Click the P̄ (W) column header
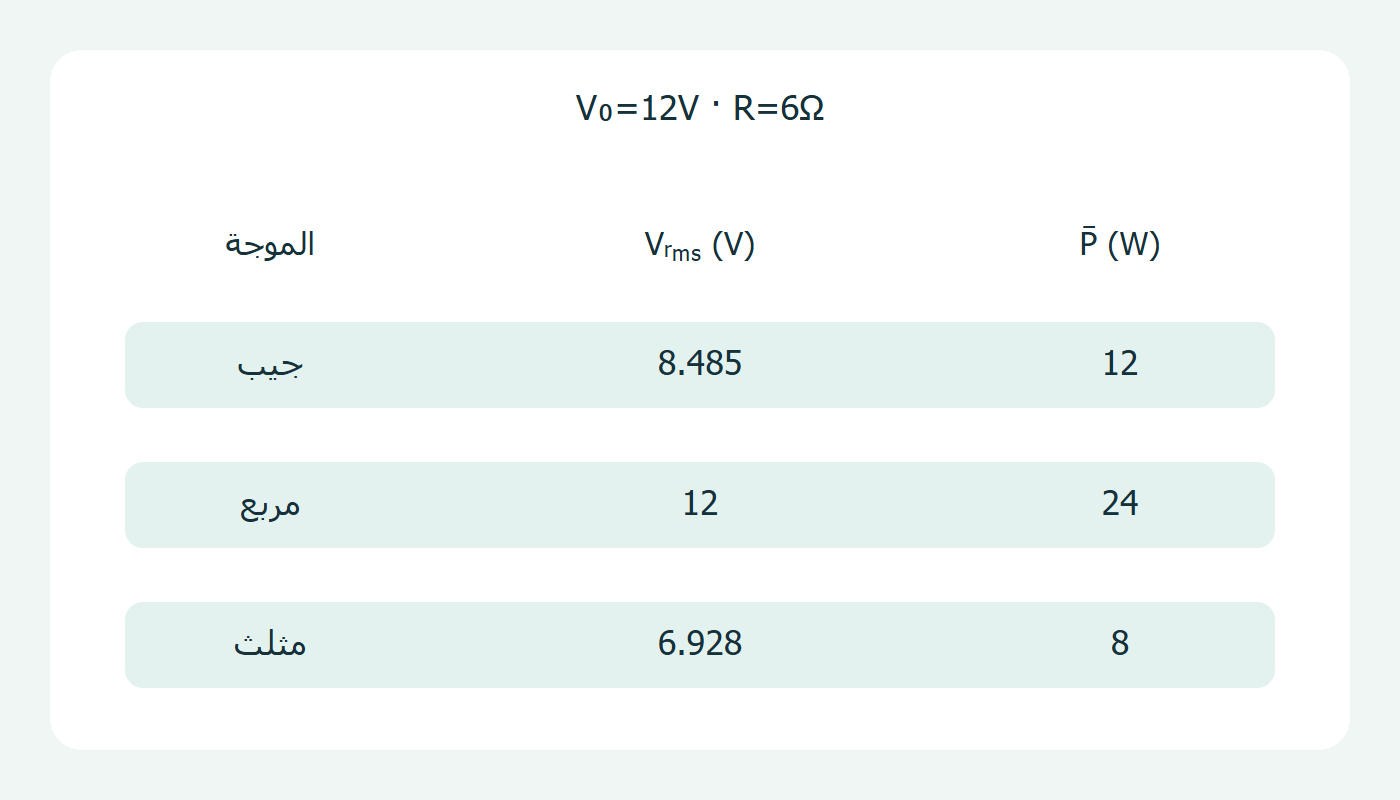This screenshot has width=1400, height=800. tap(1120, 244)
